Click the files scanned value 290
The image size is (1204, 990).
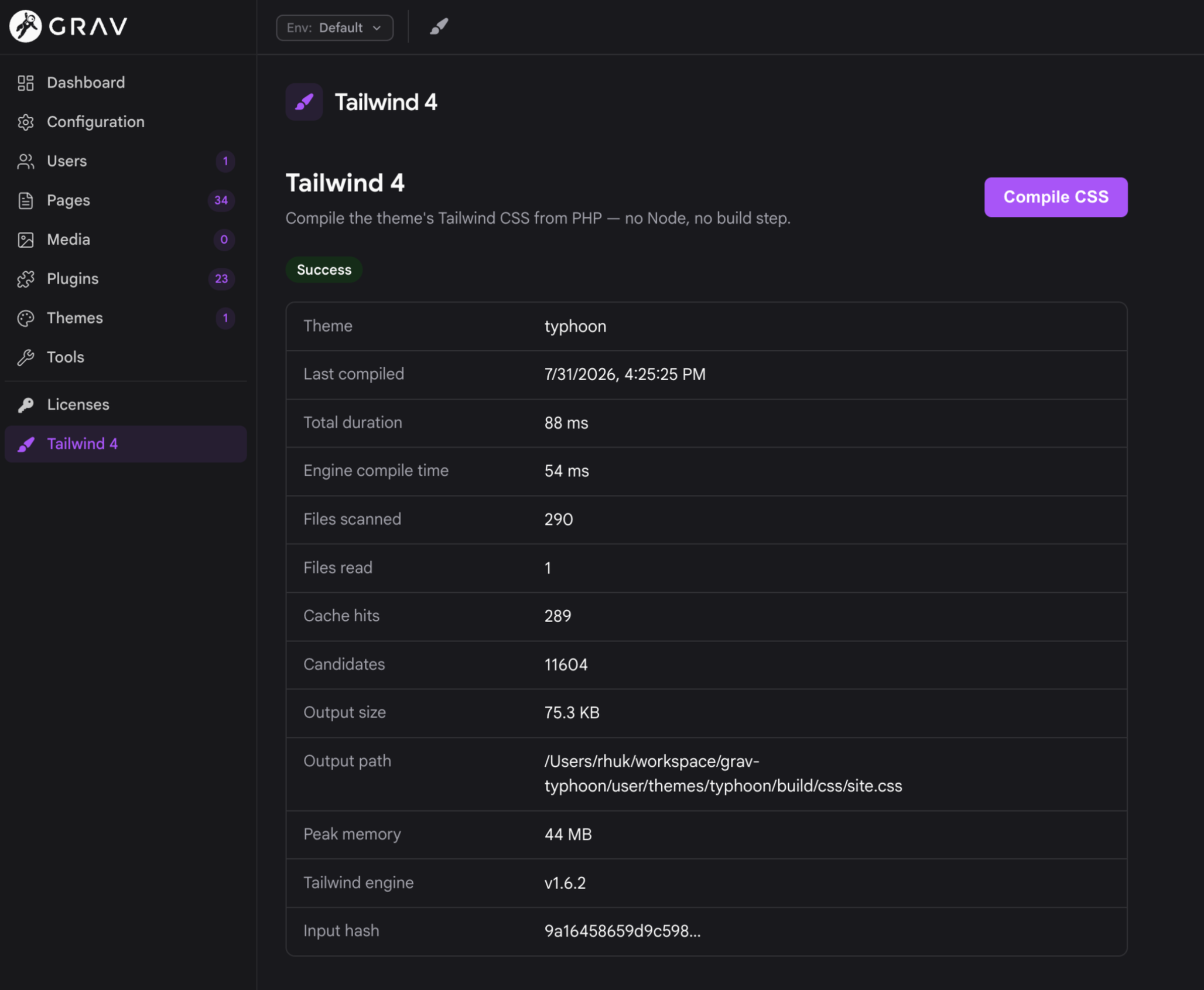(x=559, y=520)
